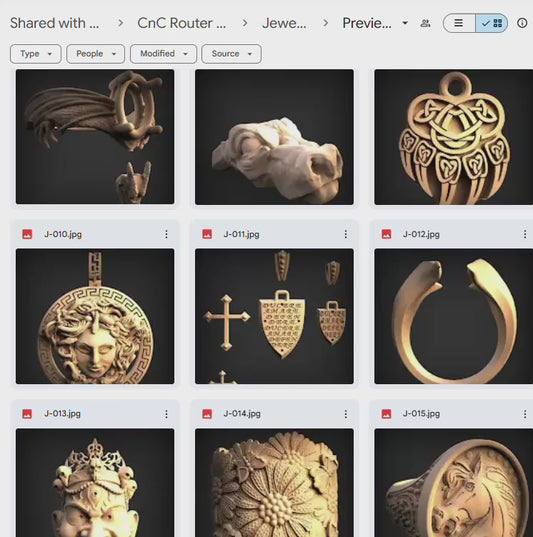533x537 pixels.
Task: Open more actions for J-013.jpg
Action: [x=166, y=414]
